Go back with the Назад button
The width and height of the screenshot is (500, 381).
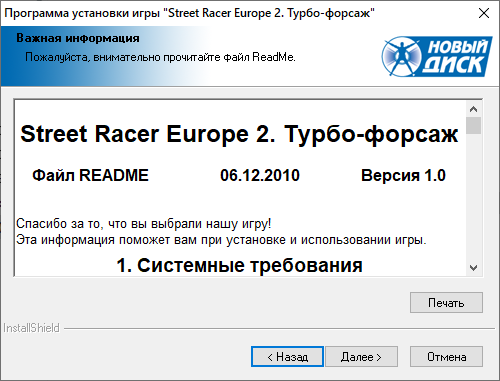click(287, 357)
